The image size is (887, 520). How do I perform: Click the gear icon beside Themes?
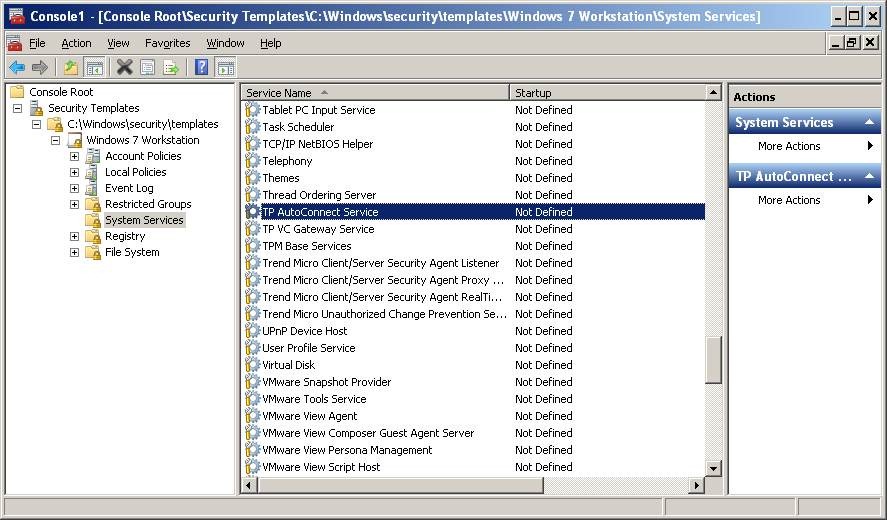[252, 178]
